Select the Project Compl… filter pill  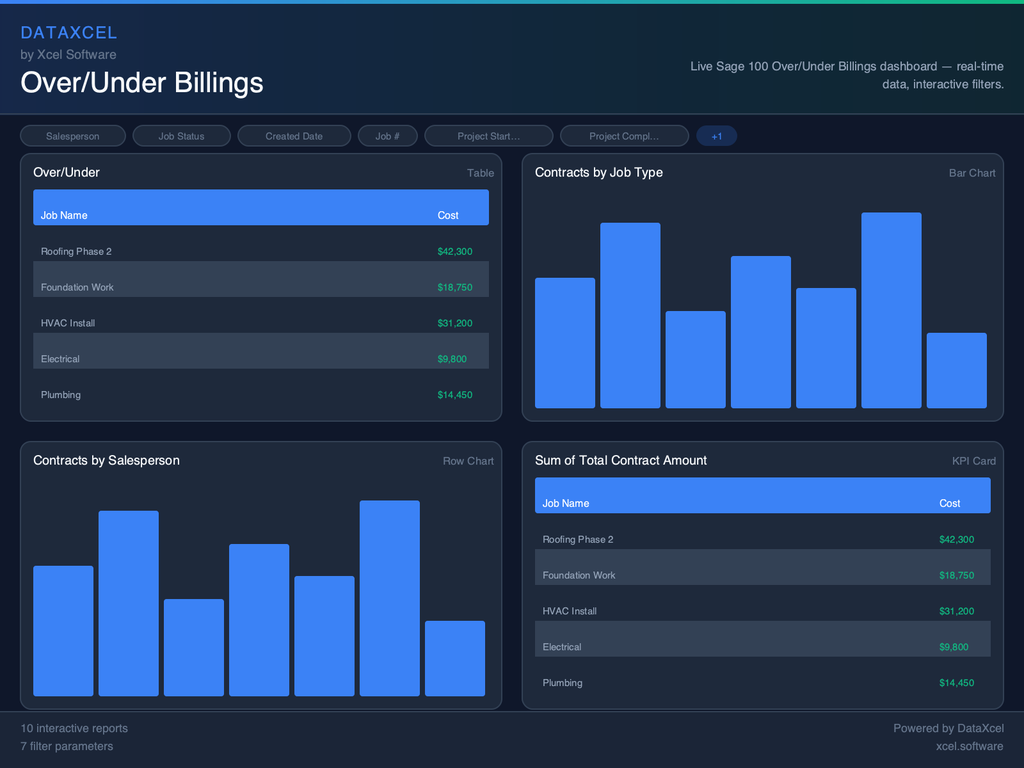pyautogui.click(x=623, y=136)
